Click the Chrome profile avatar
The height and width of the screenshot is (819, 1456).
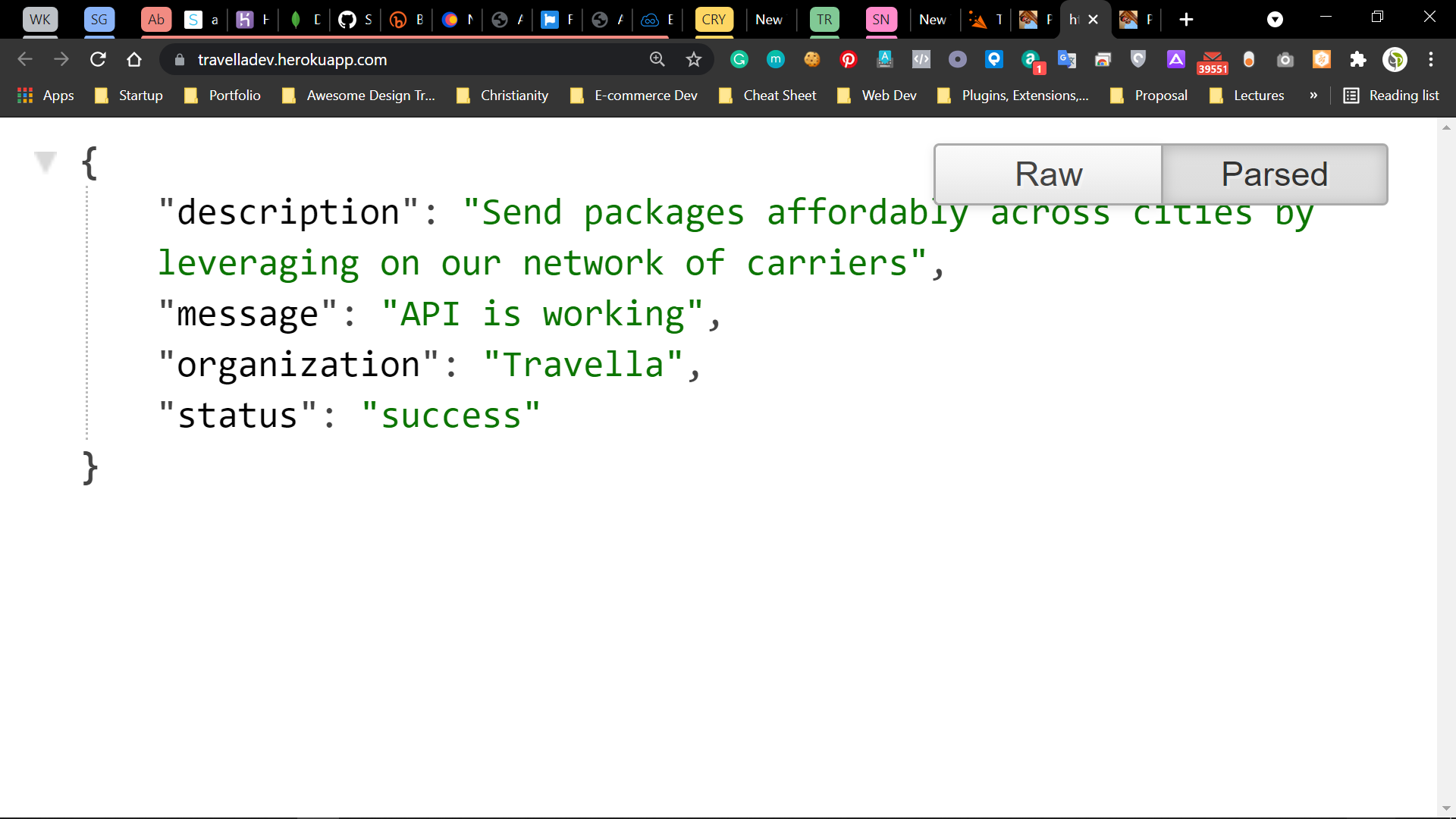click(x=1395, y=59)
